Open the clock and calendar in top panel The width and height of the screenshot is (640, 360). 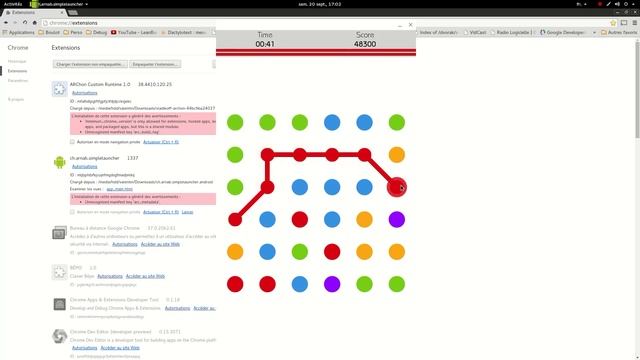pyautogui.click(x=320, y=4)
